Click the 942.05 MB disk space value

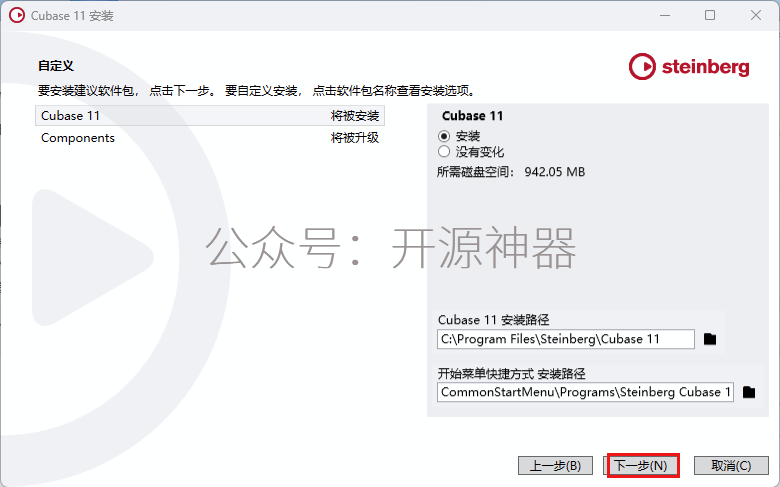click(555, 172)
